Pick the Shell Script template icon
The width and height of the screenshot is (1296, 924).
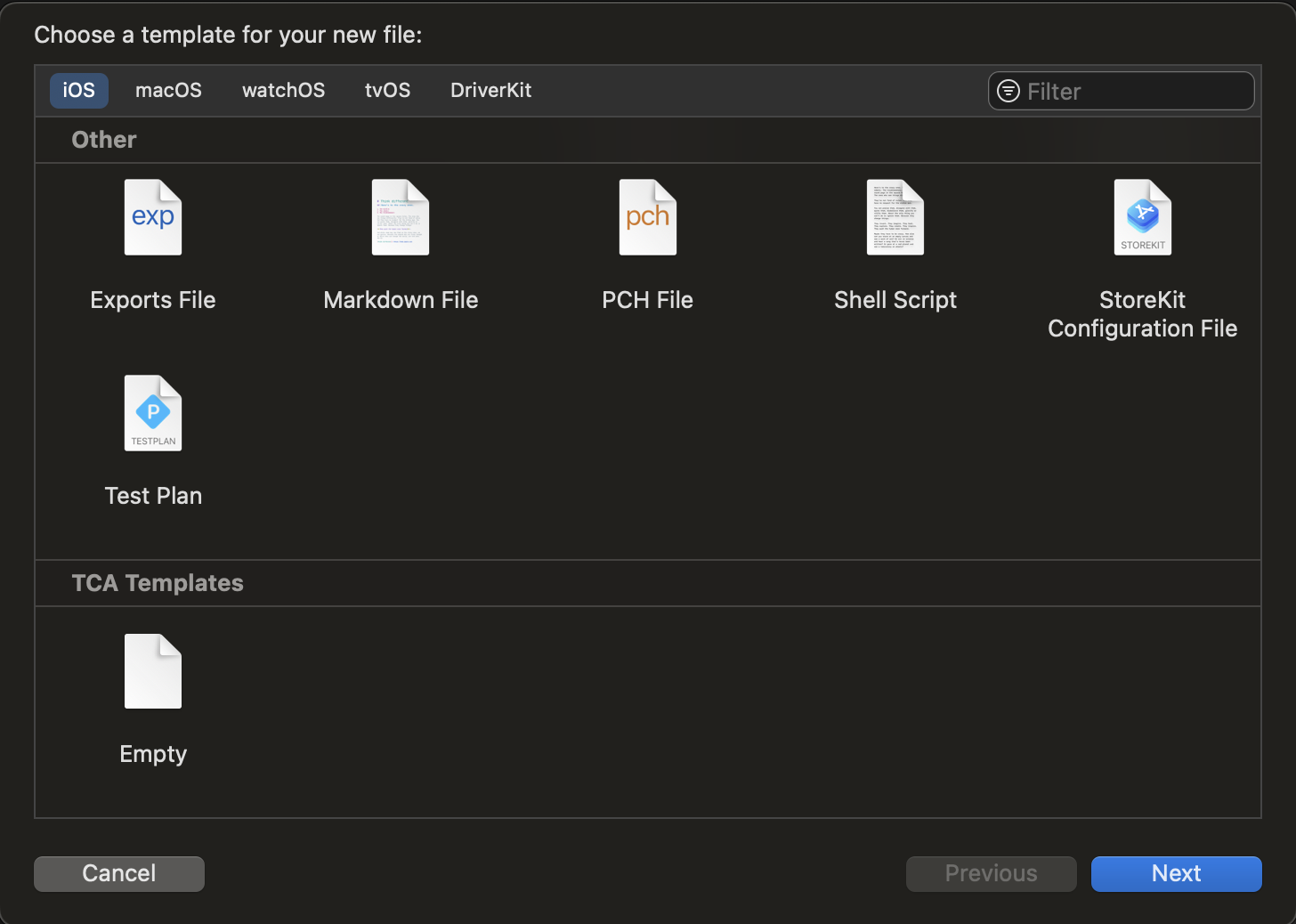point(895,217)
